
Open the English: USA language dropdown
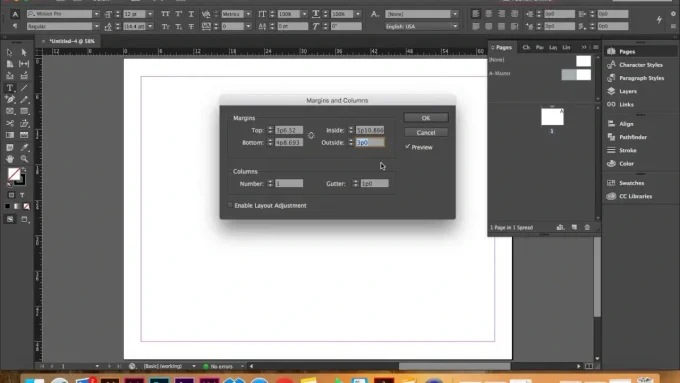pyautogui.click(x=421, y=26)
